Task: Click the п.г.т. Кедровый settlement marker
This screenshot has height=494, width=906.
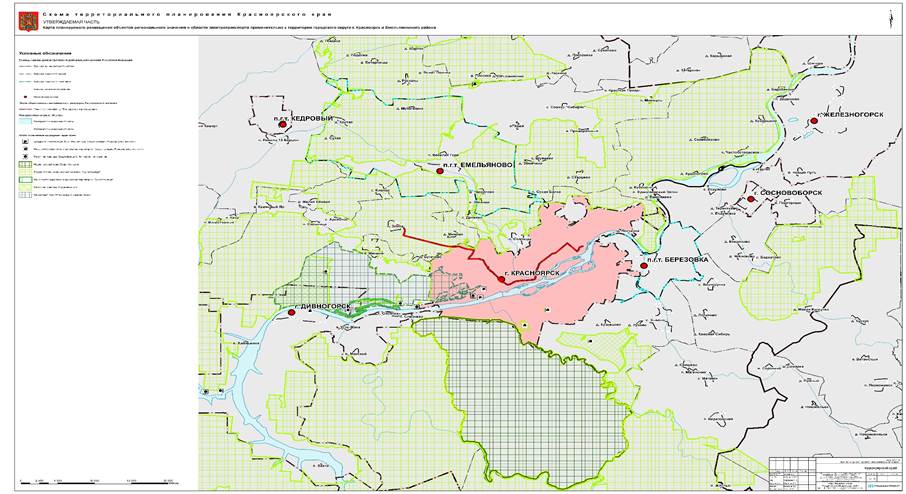Action: click(283, 124)
